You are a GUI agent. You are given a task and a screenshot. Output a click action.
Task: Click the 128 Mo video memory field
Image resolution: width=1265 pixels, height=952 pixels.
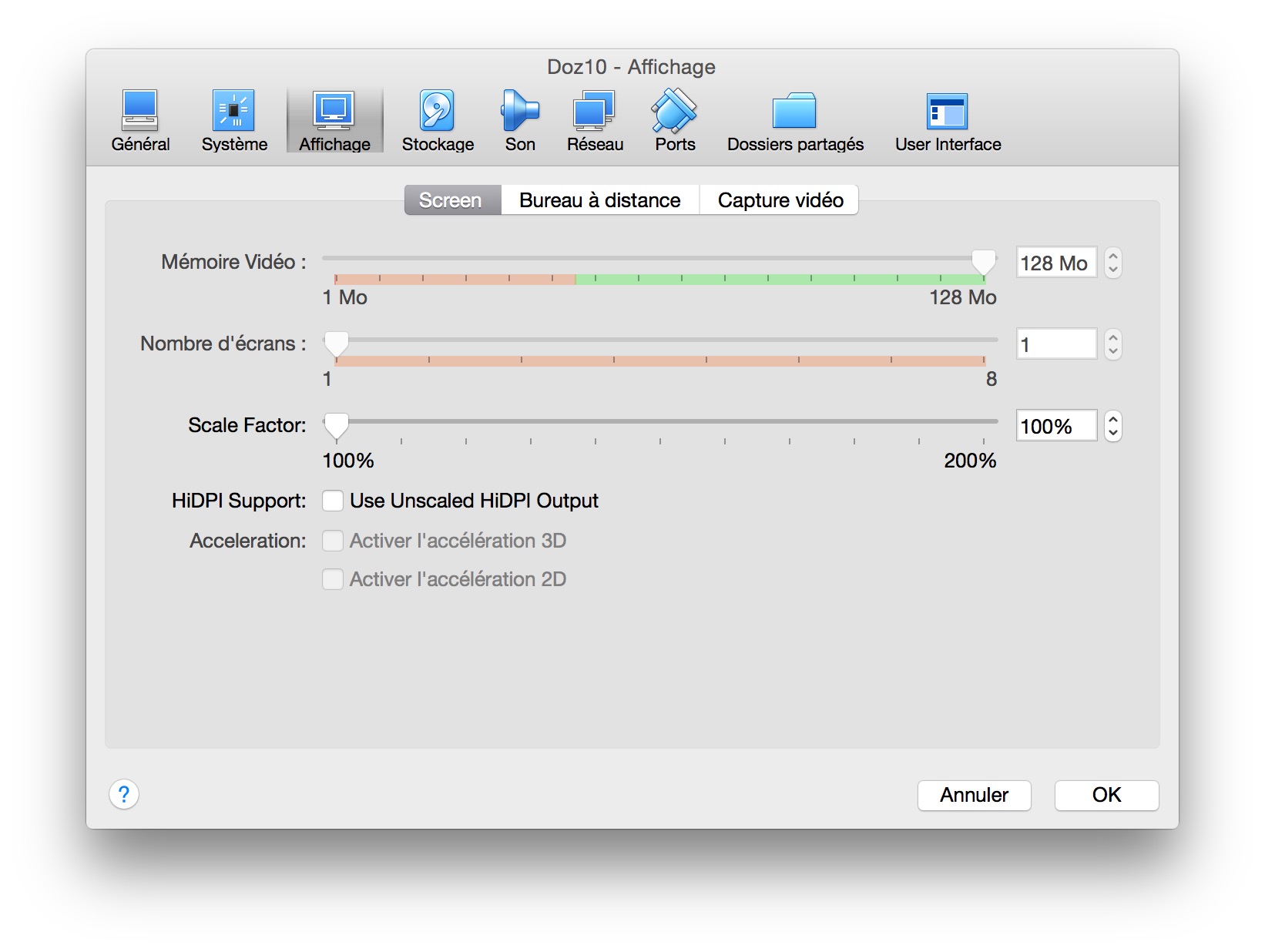1056,263
